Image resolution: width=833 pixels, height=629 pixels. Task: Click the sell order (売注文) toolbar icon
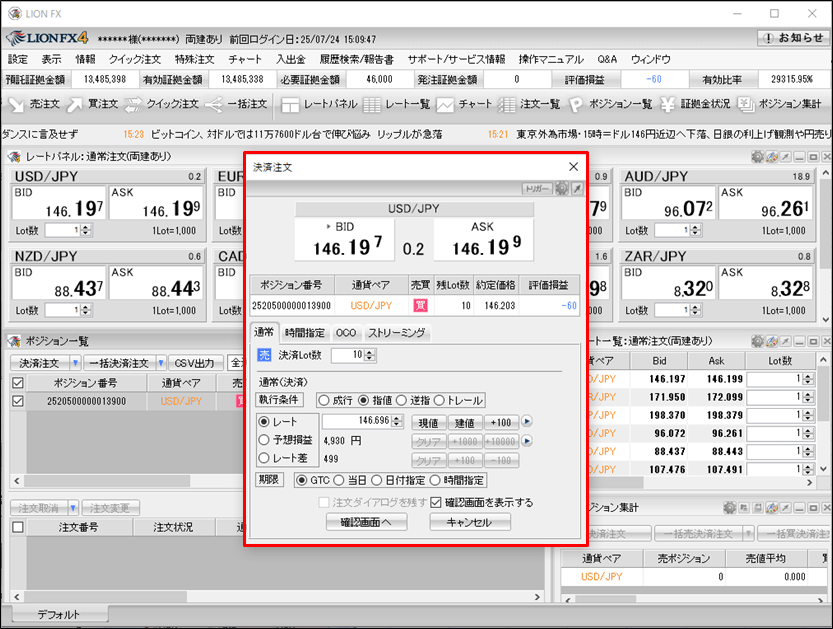(15, 103)
